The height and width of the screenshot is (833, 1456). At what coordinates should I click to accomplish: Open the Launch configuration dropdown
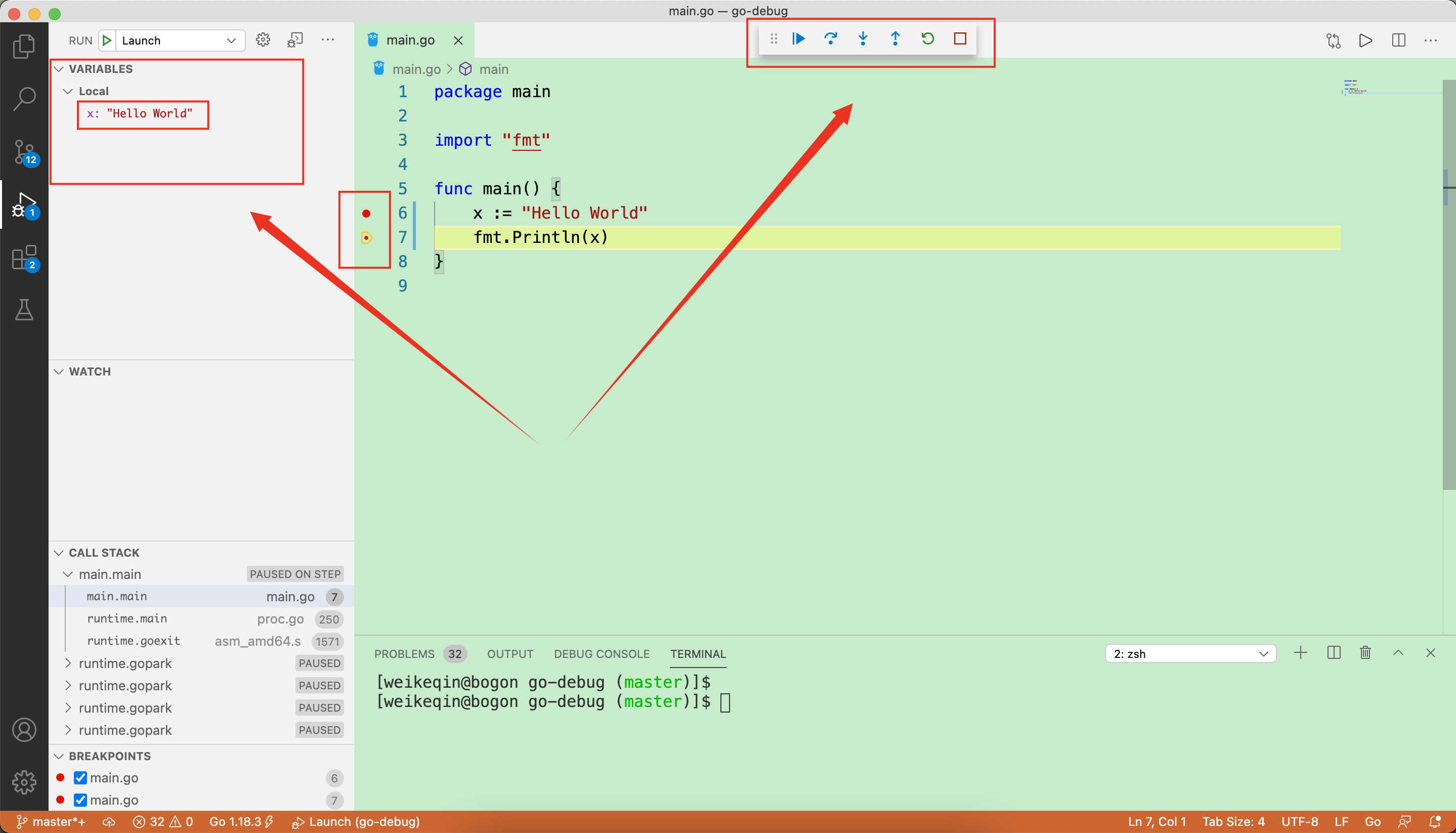(181, 40)
